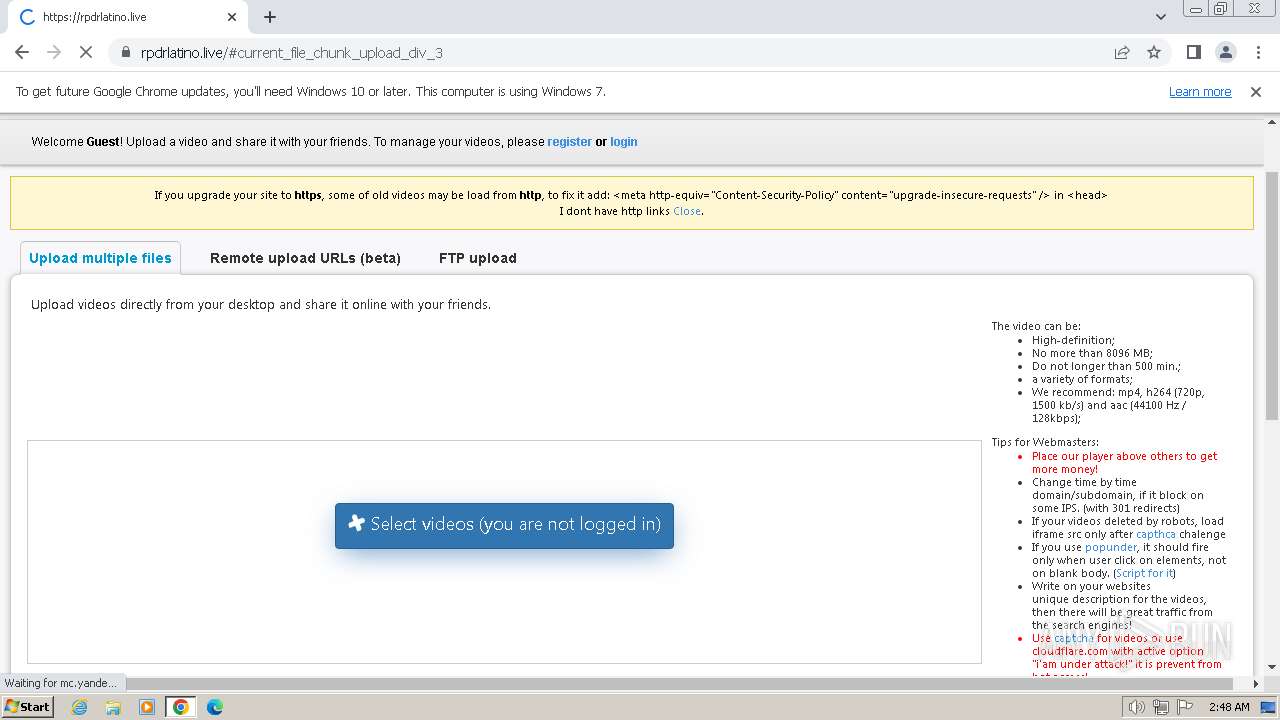
Task: Open Windows Media Player from taskbar
Action: click(147, 707)
